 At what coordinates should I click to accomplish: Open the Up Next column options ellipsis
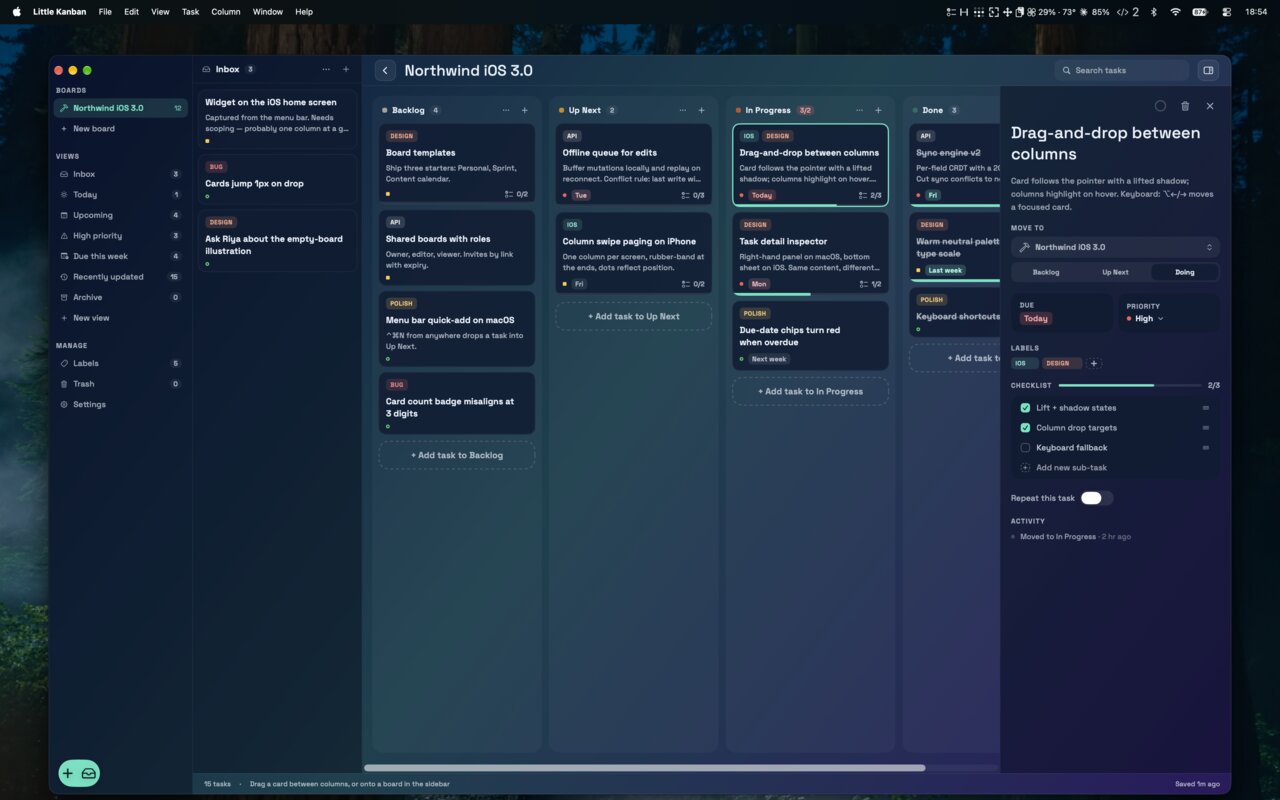(683, 110)
